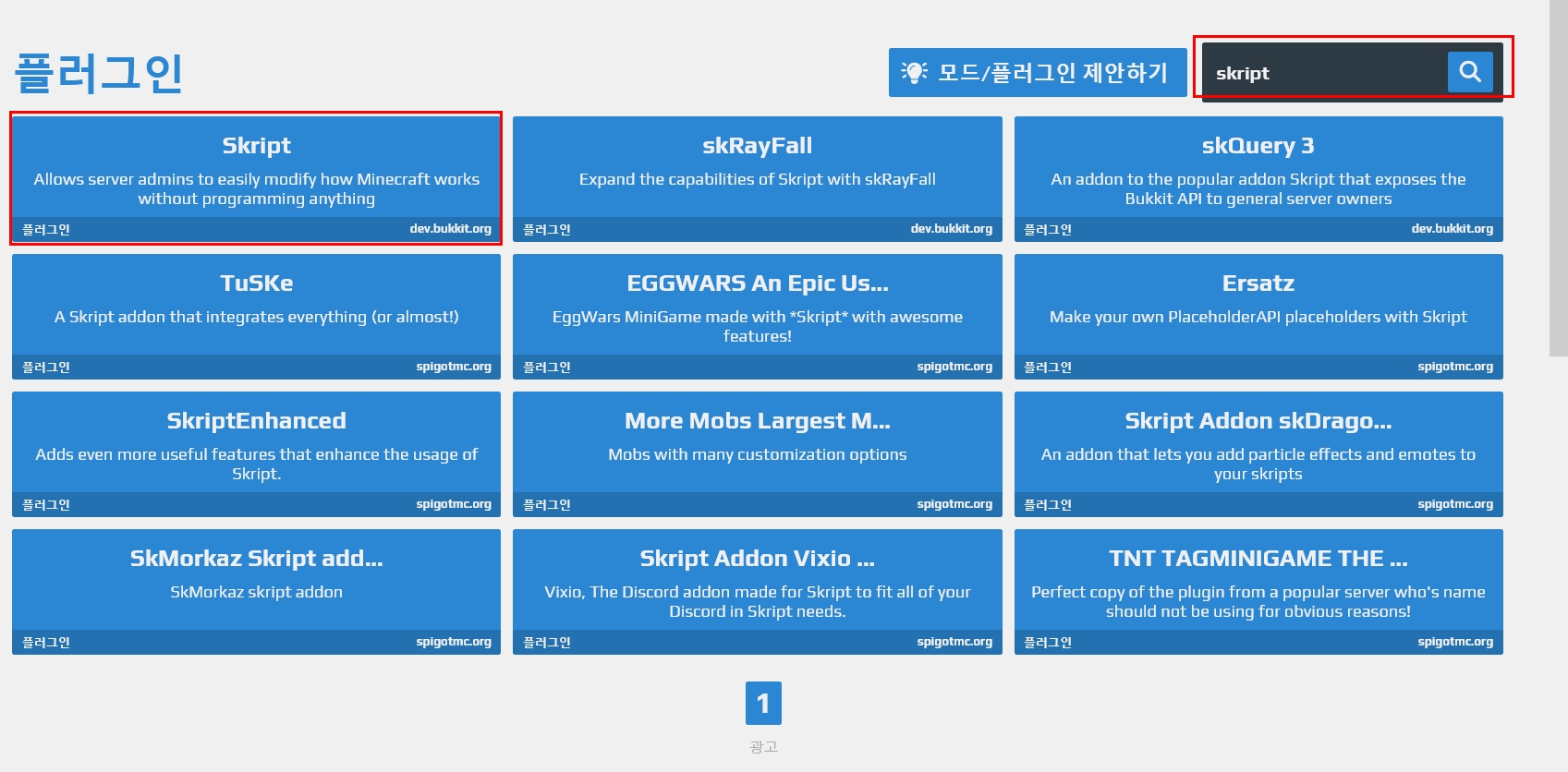
Task: Click 'SkMorkaz skript addon' description text
Action: point(256,592)
